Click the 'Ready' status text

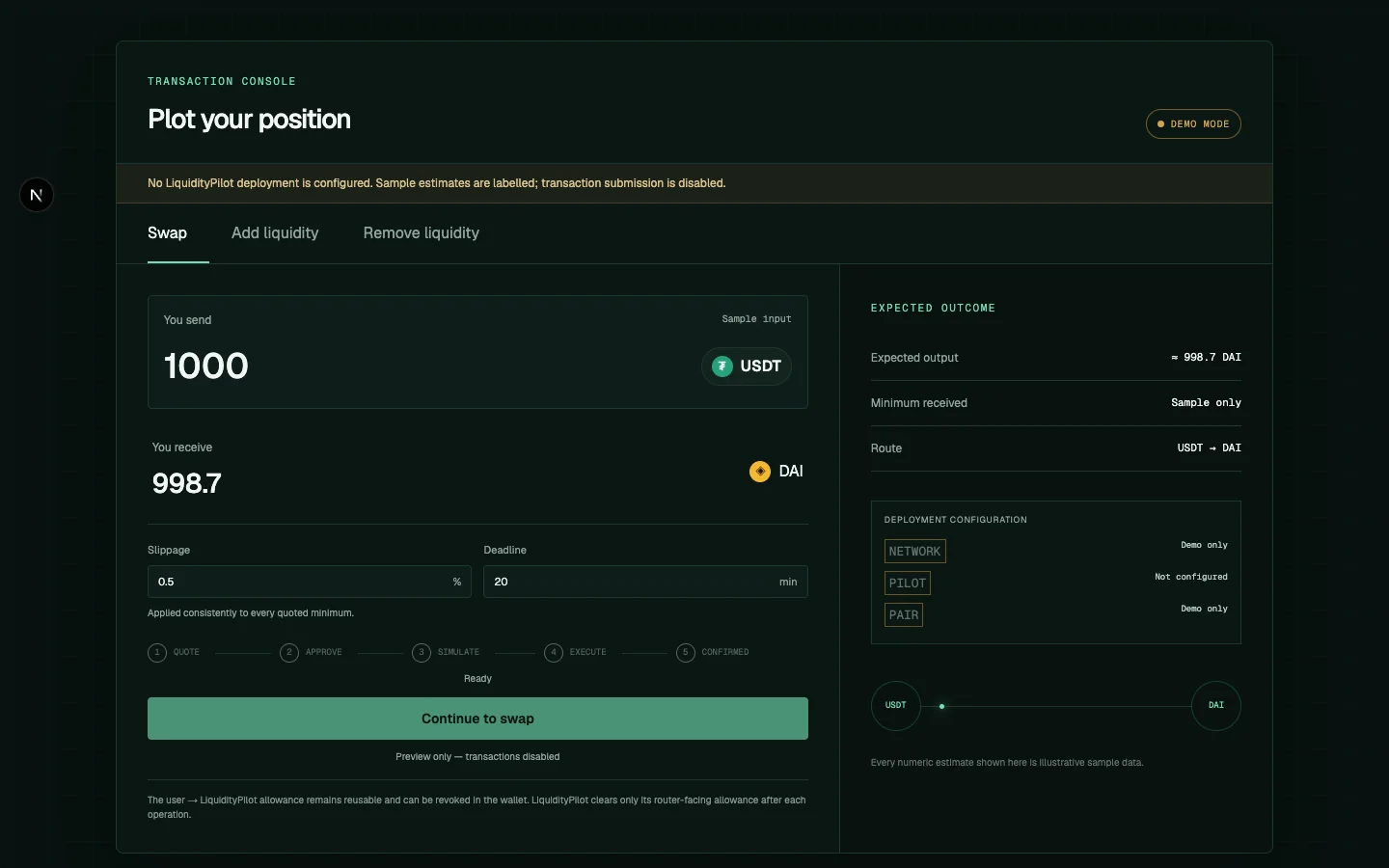pyautogui.click(x=477, y=679)
